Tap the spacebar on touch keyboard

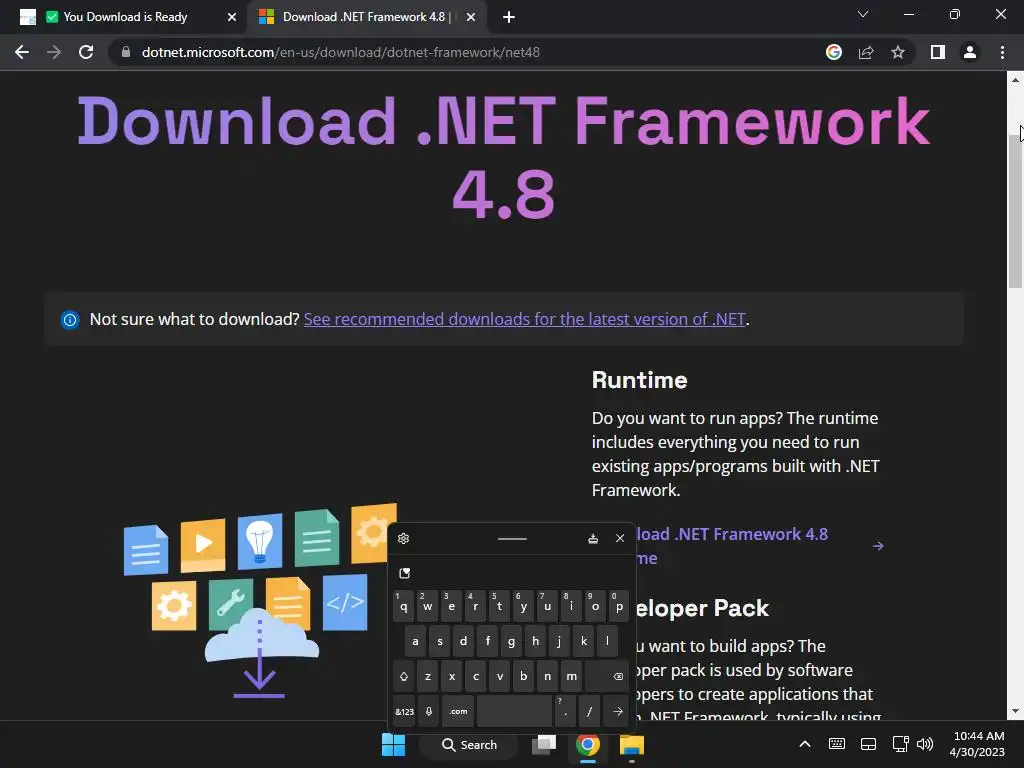tap(515, 712)
